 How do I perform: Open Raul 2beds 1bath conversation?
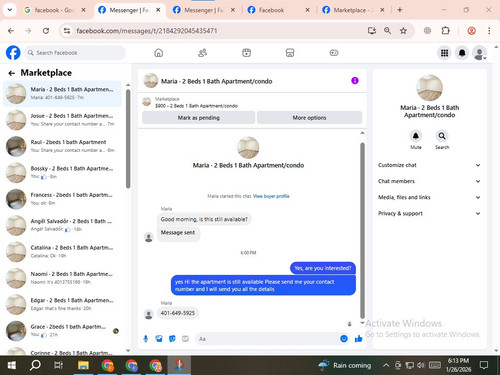click(x=62, y=146)
